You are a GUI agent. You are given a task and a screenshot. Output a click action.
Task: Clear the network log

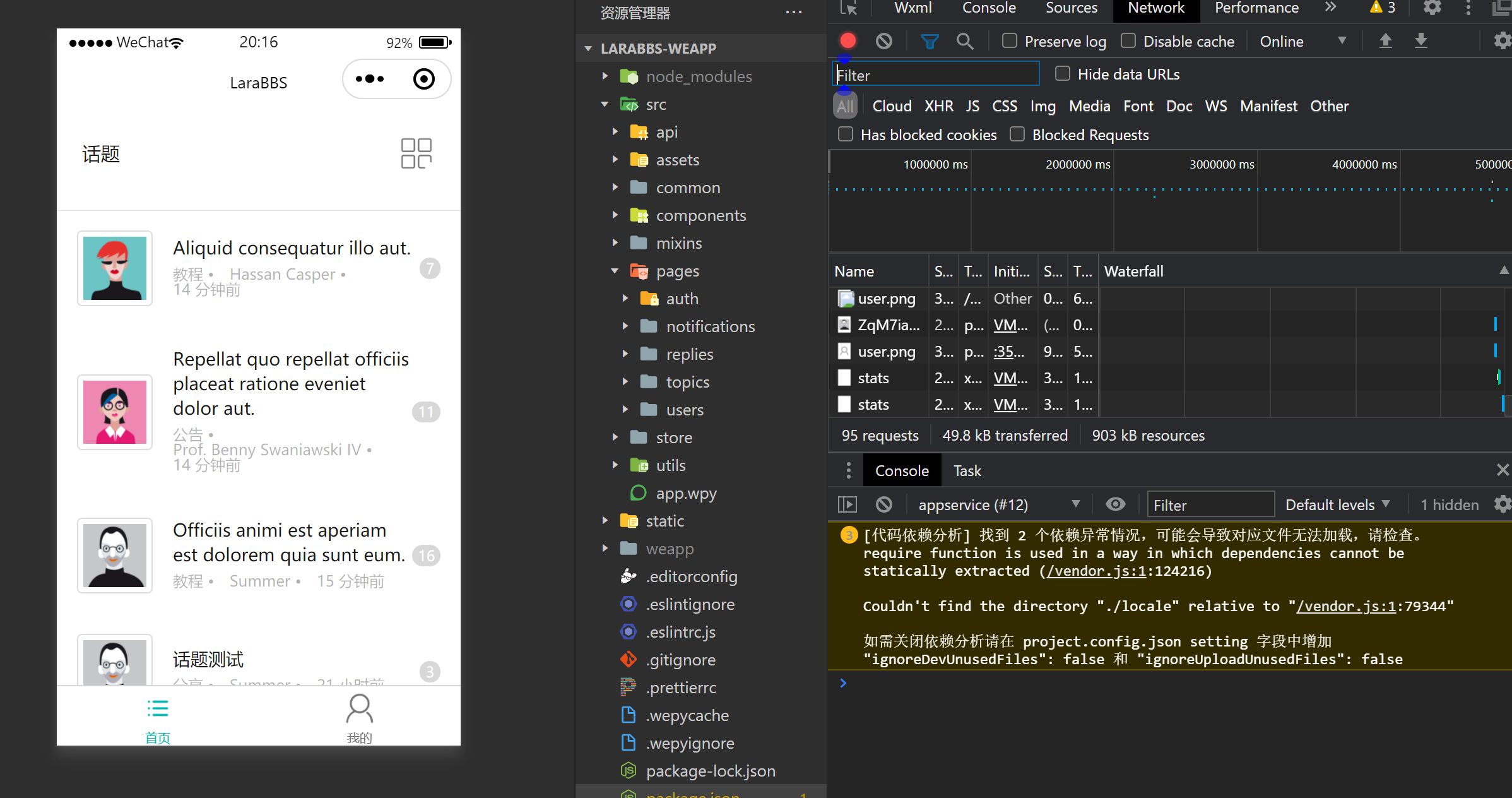pyautogui.click(x=884, y=41)
